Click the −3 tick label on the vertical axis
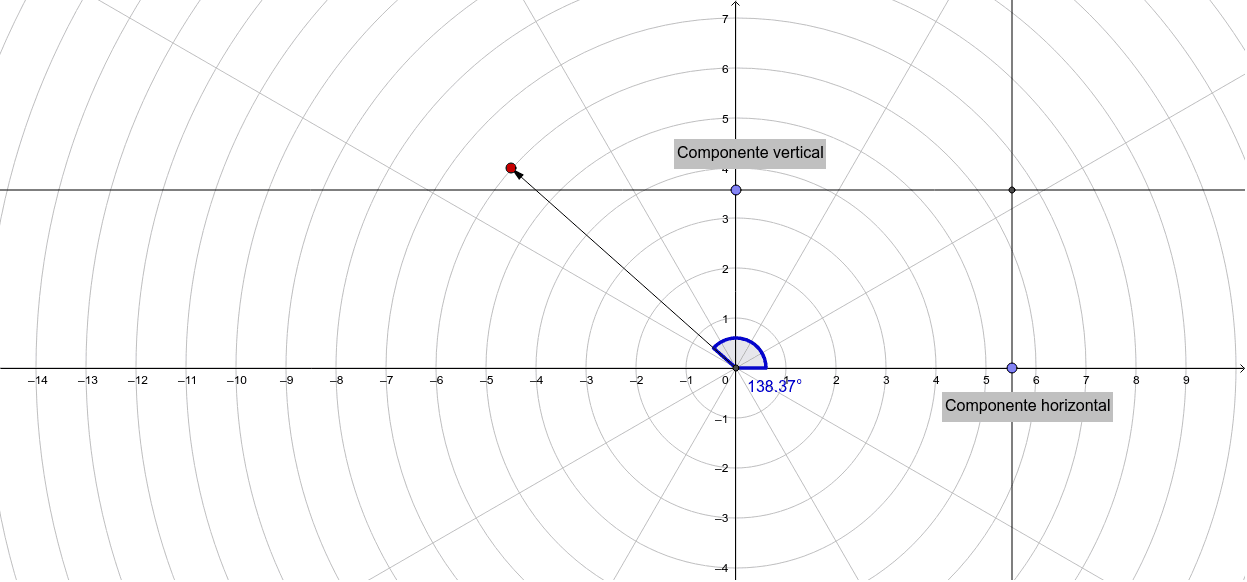Screen dimensions: 1247x582 tap(721, 518)
